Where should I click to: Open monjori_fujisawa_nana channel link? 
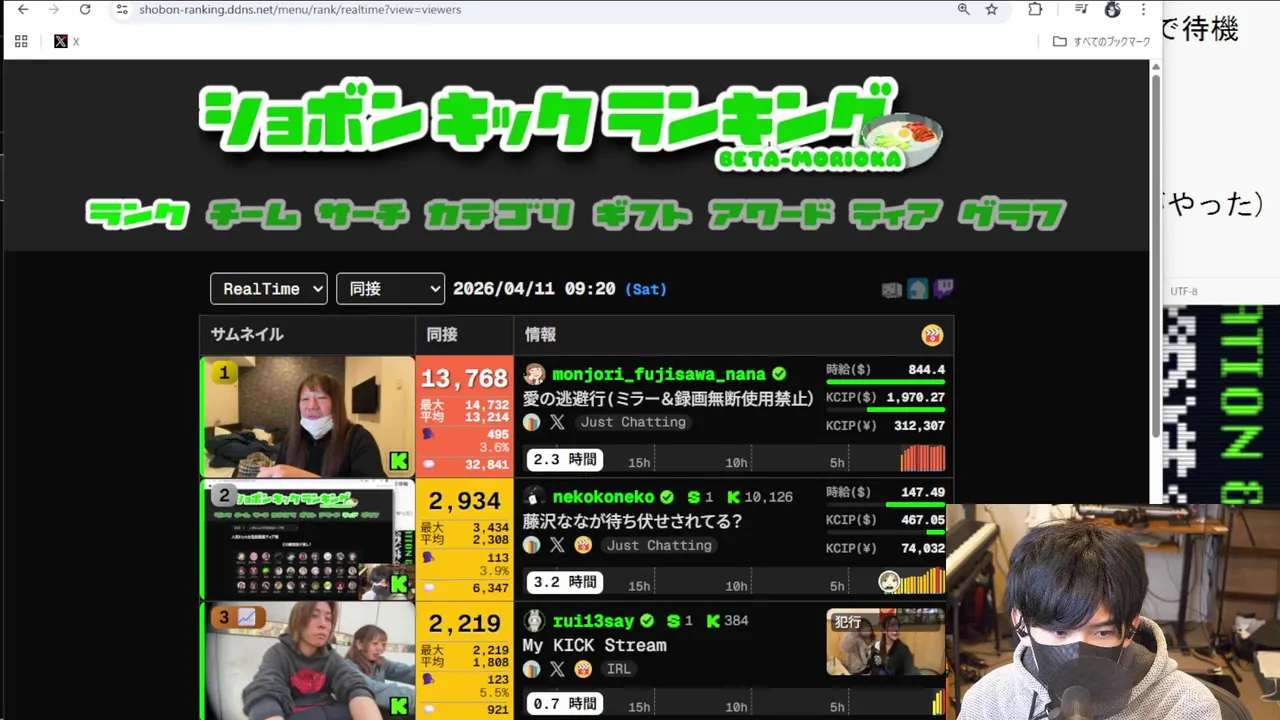point(659,374)
